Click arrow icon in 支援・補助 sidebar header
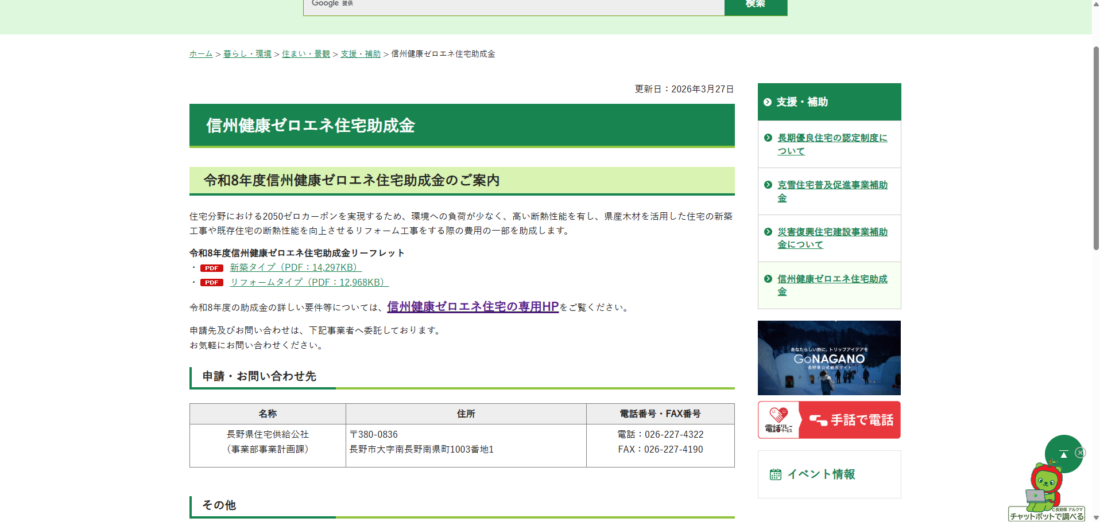The image size is (1100, 522). pos(766,102)
